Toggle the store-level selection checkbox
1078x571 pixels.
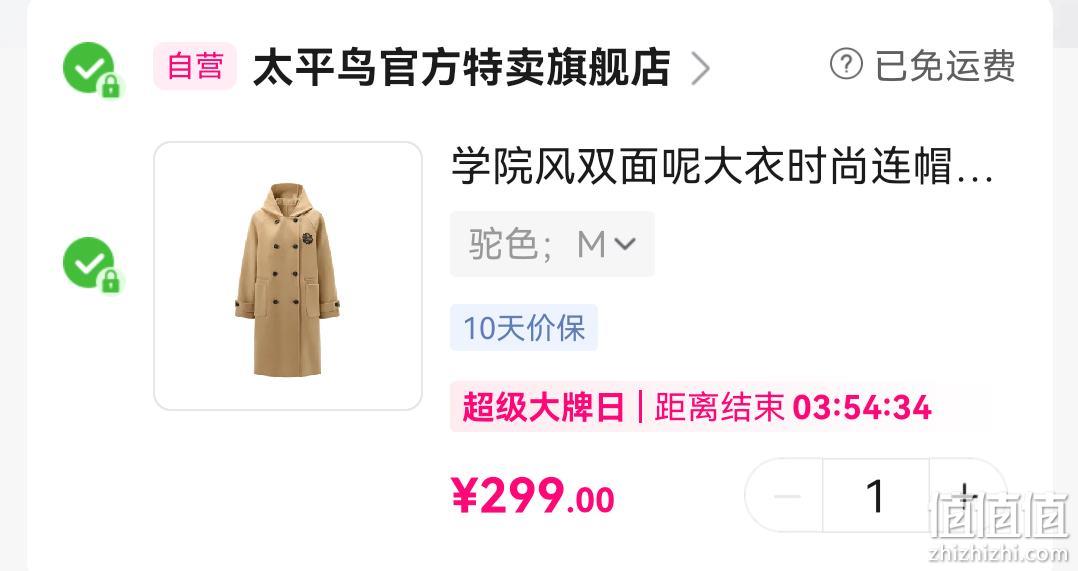(88, 67)
